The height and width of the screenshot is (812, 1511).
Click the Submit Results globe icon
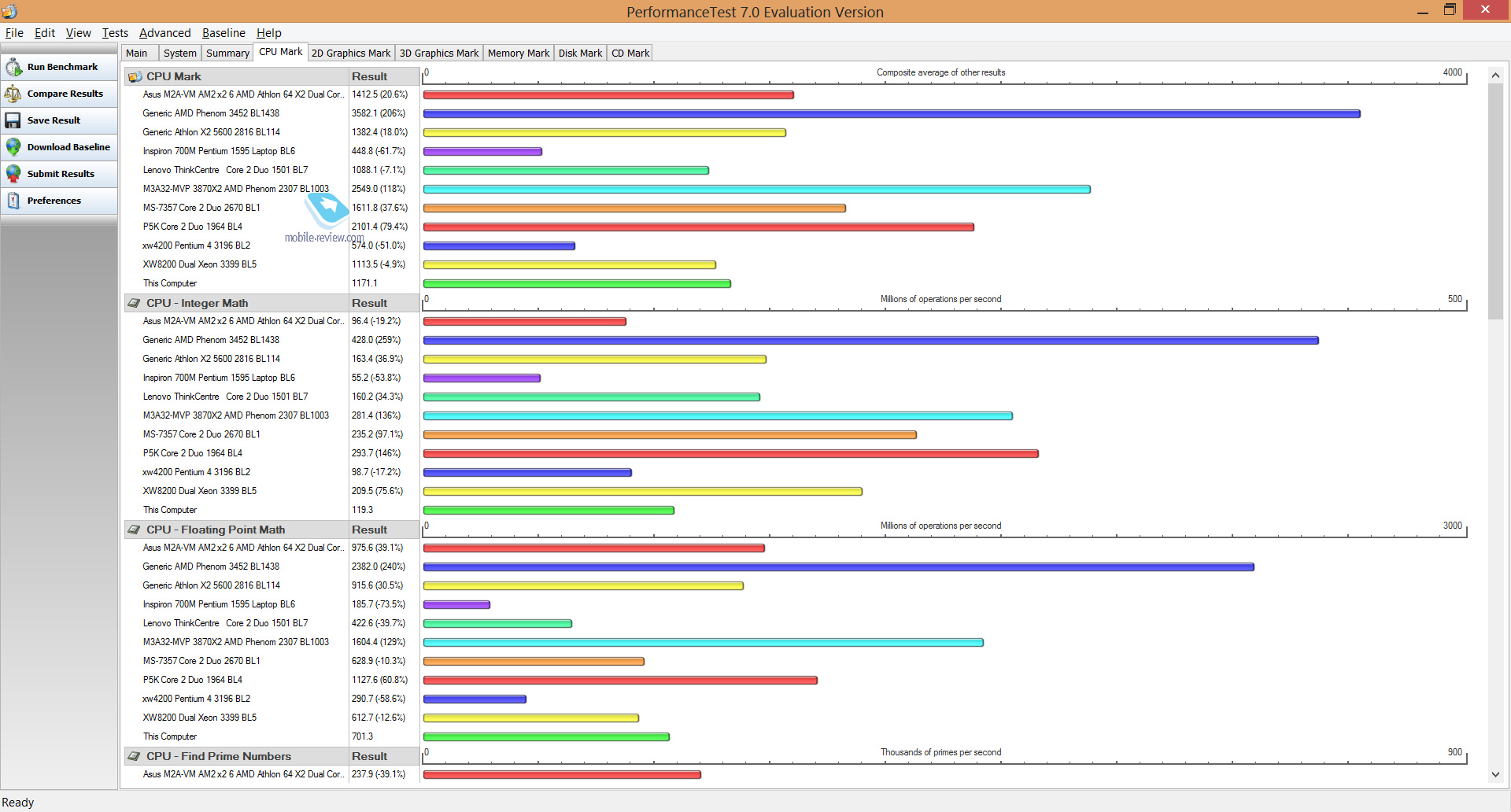[x=13, y=174]
